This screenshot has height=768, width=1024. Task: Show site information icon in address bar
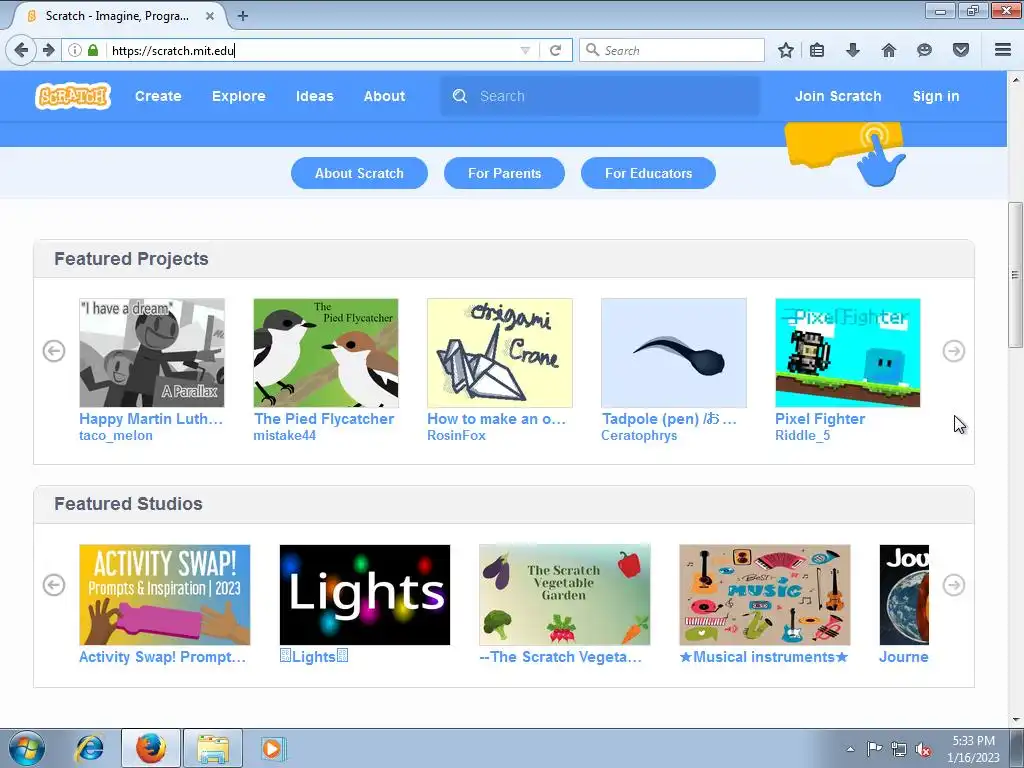tap(75, 50)
